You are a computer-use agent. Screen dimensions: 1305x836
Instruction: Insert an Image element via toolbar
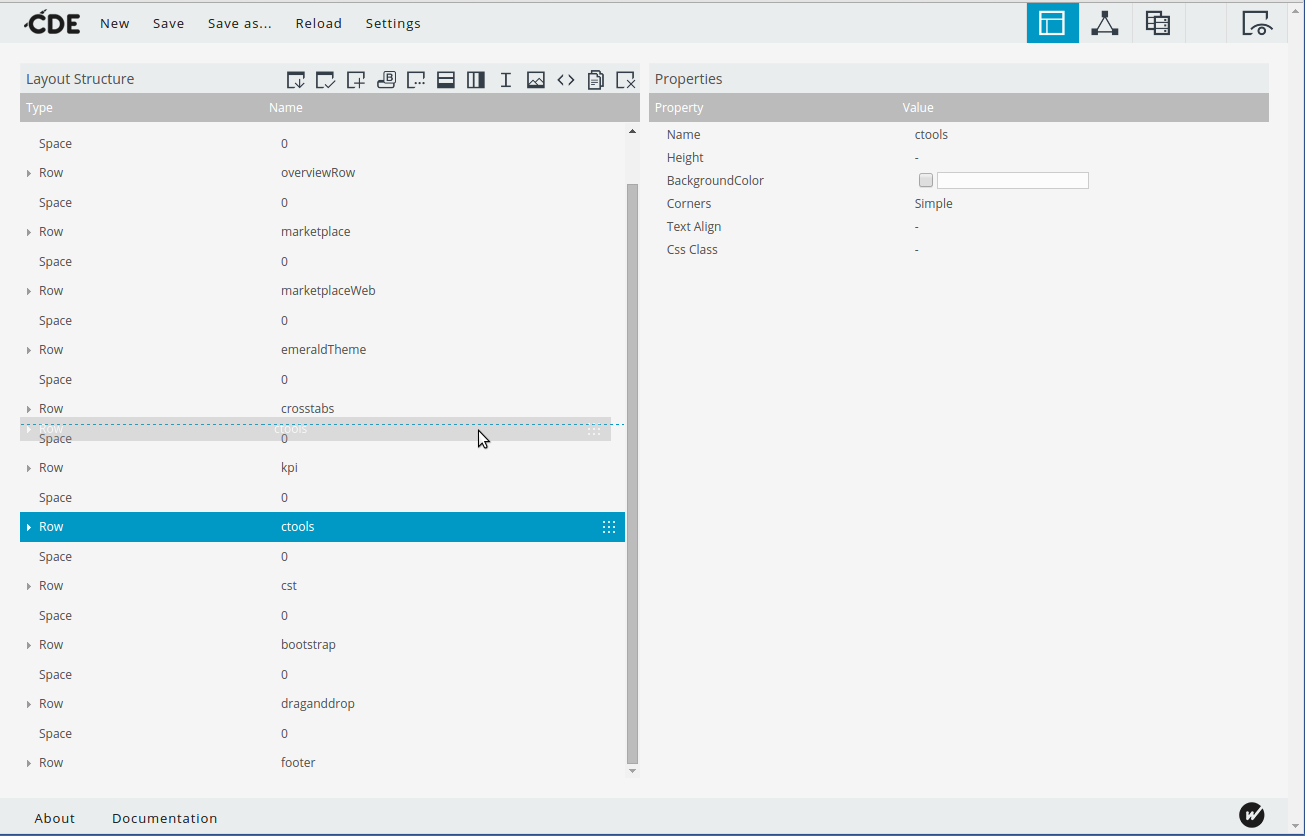pos(536,79)
